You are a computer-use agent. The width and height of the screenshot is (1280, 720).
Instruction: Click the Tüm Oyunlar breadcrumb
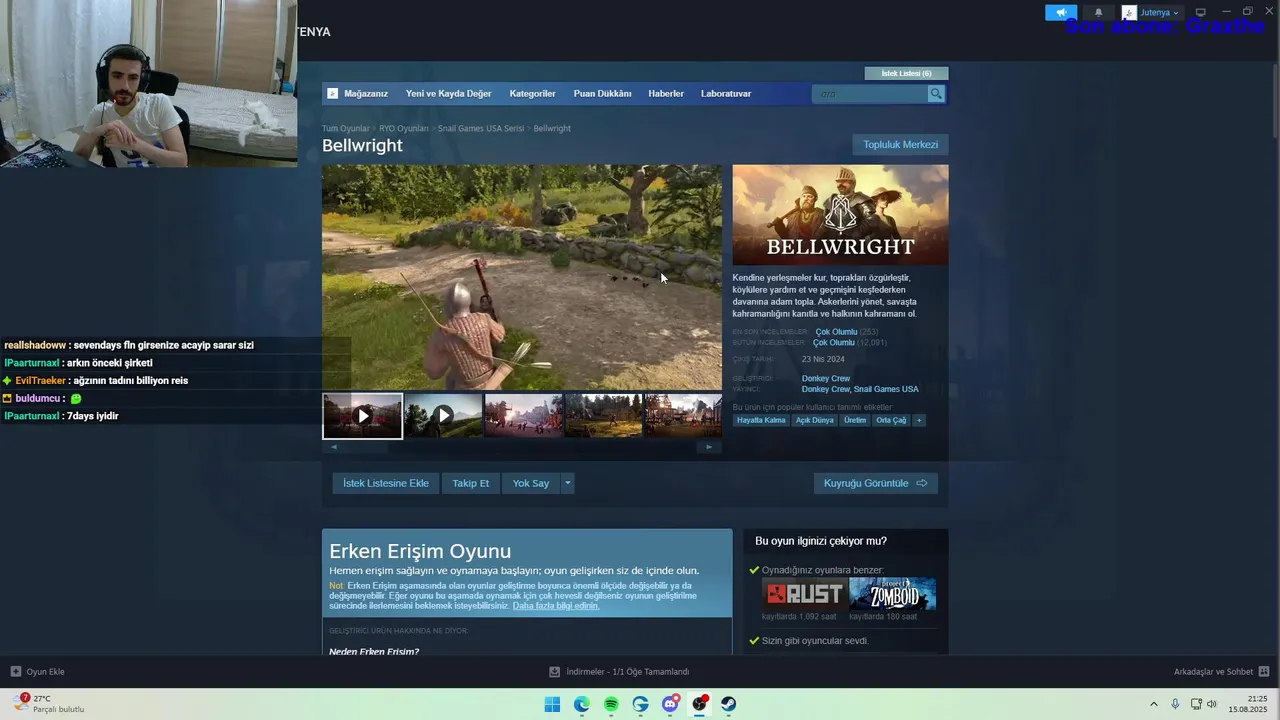[x=346, y=129]
